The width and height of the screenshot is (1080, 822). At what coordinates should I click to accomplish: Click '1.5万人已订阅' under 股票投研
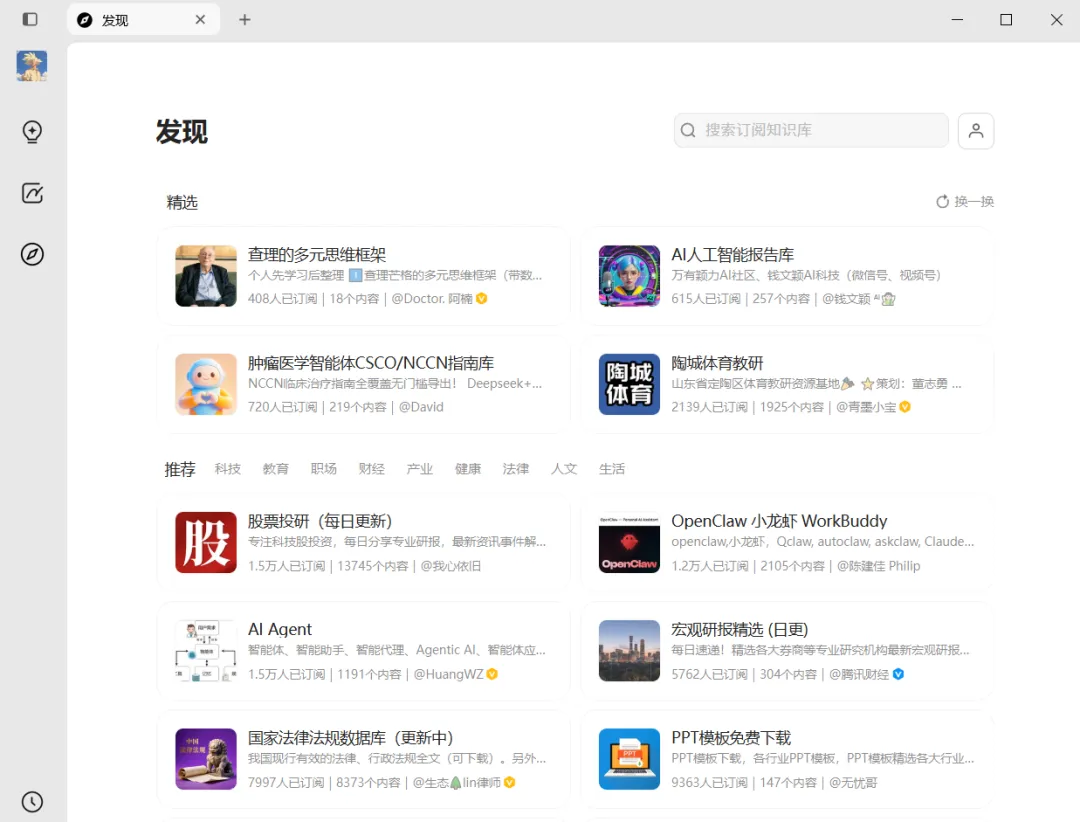[287, 566]
